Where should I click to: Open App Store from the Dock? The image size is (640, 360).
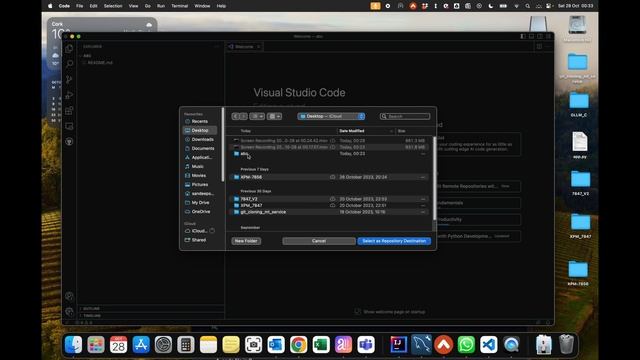coord(141,345)
